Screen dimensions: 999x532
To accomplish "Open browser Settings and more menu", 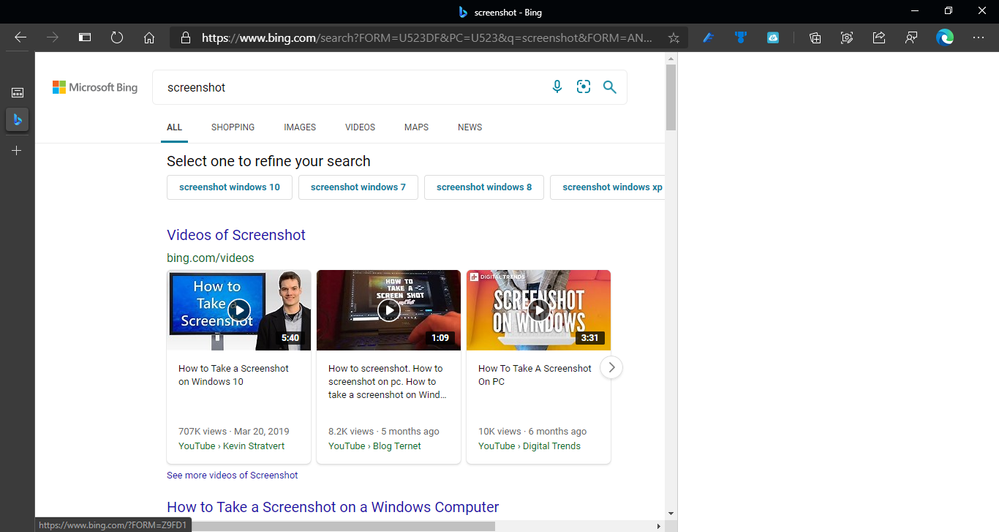I will pyautogui.click(x=978, y=38).
